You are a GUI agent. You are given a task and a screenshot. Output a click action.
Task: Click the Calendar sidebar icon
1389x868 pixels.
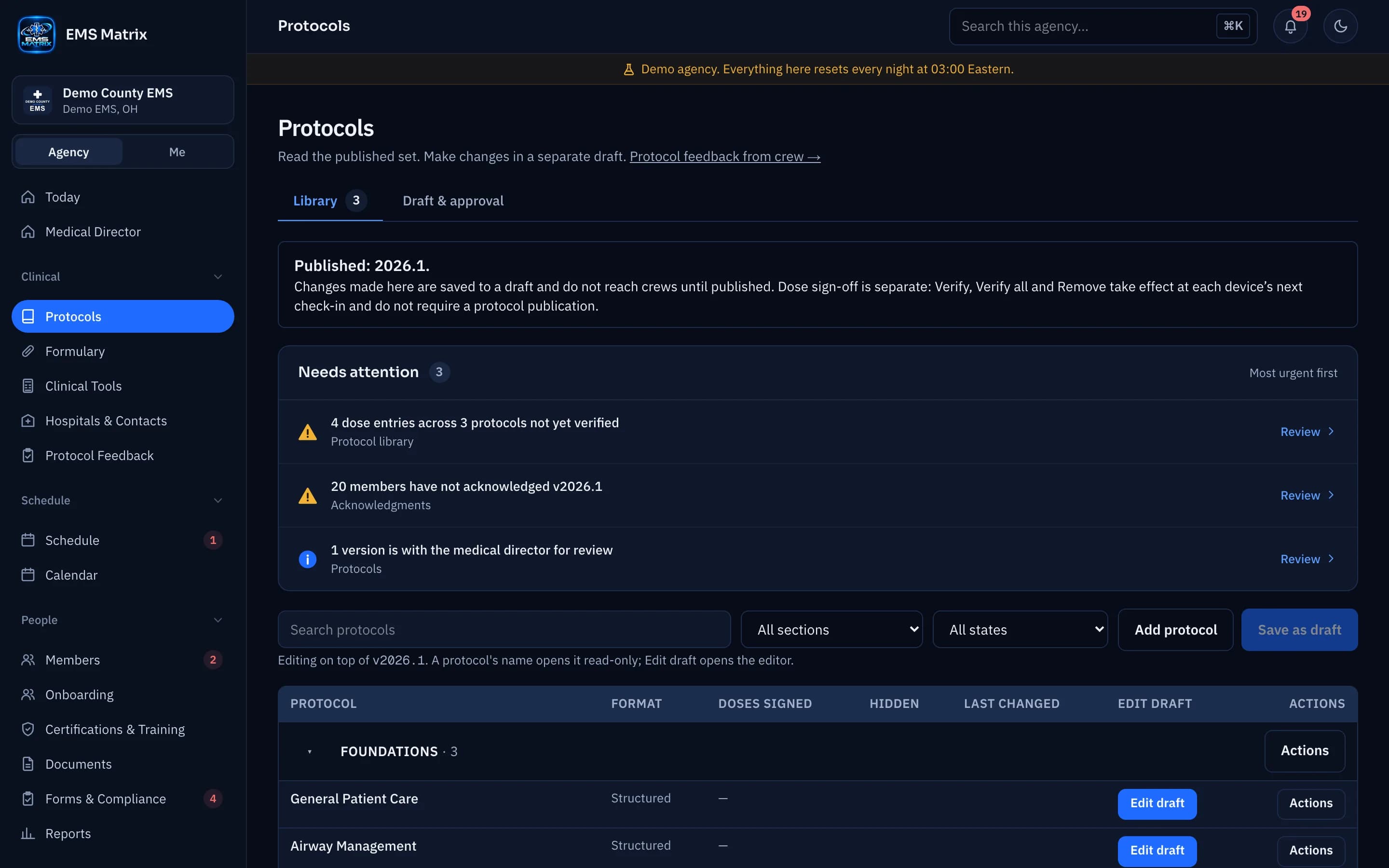(x=28, y=575)
